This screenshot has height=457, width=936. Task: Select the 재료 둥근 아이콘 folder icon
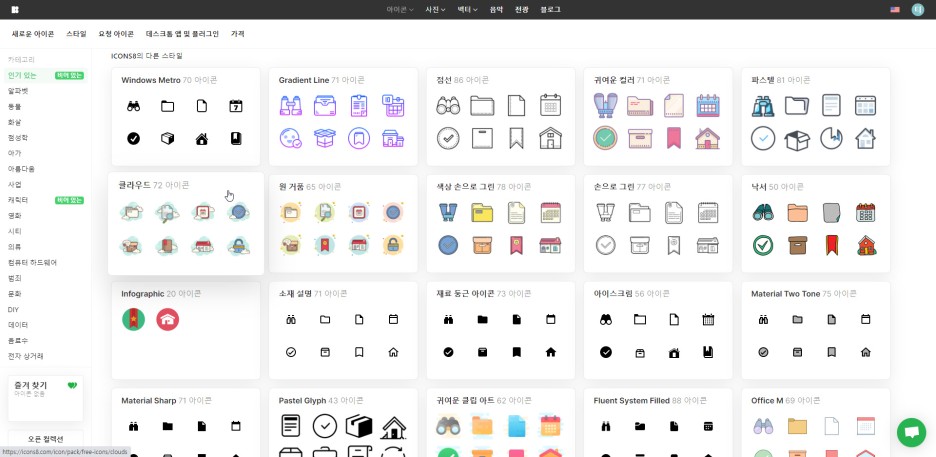[482, 320]
